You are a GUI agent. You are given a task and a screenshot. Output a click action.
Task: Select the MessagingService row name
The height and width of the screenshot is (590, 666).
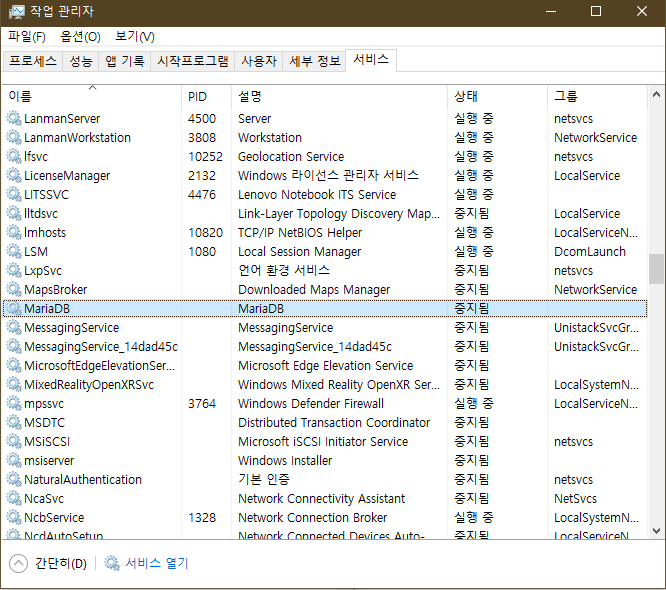(71, 327)
